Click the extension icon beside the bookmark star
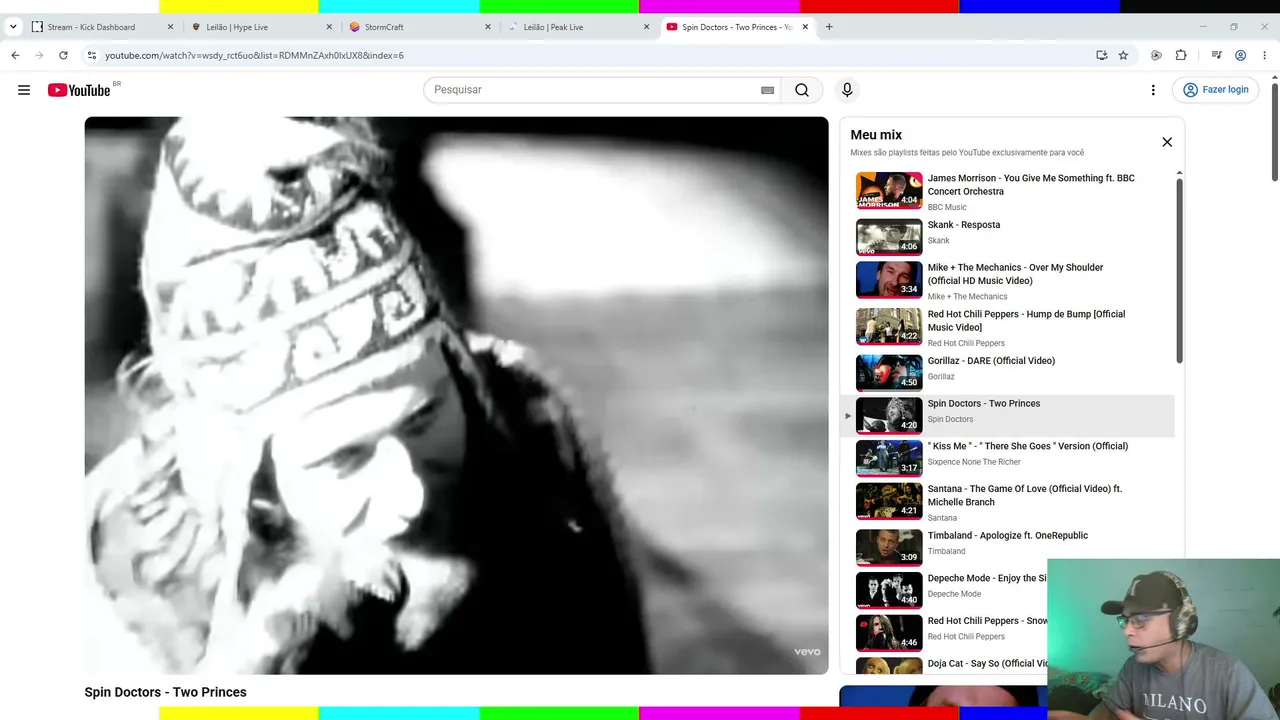The width and height of the screenshot is (1280, 720). [1156, 55]
